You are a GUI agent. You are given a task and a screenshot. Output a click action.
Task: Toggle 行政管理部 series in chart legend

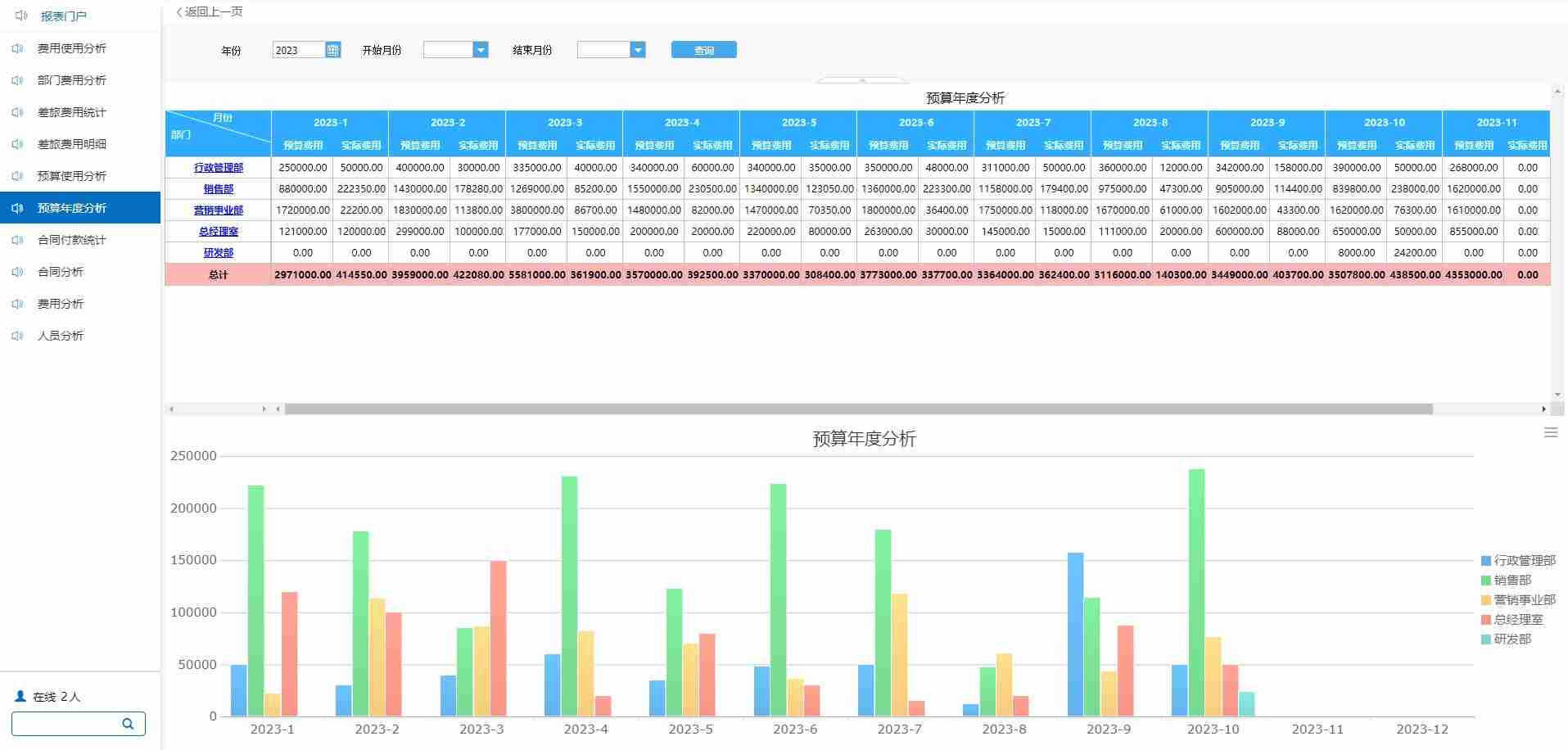coord(1517,561)
